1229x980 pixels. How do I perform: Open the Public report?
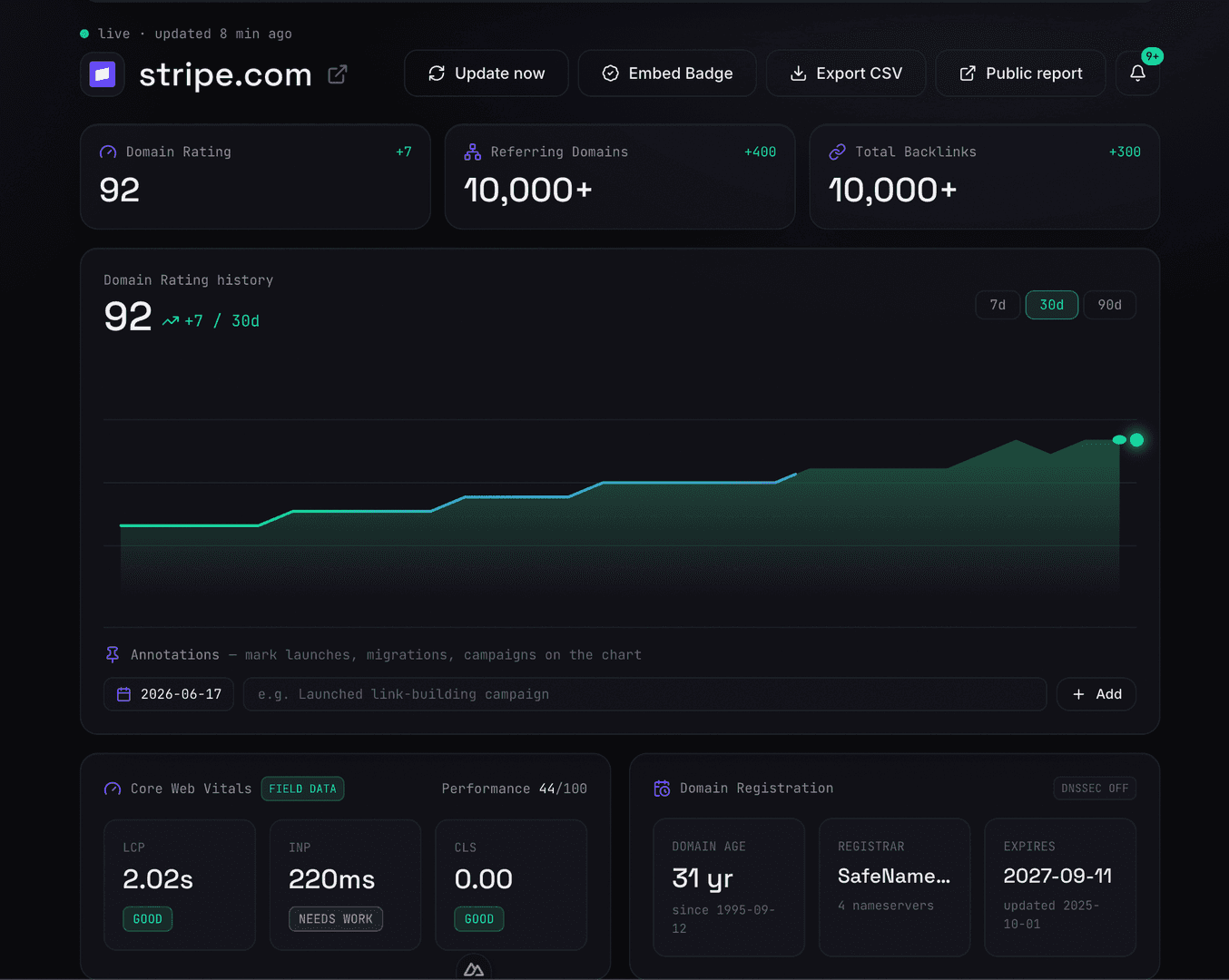tap(1021, 73)
